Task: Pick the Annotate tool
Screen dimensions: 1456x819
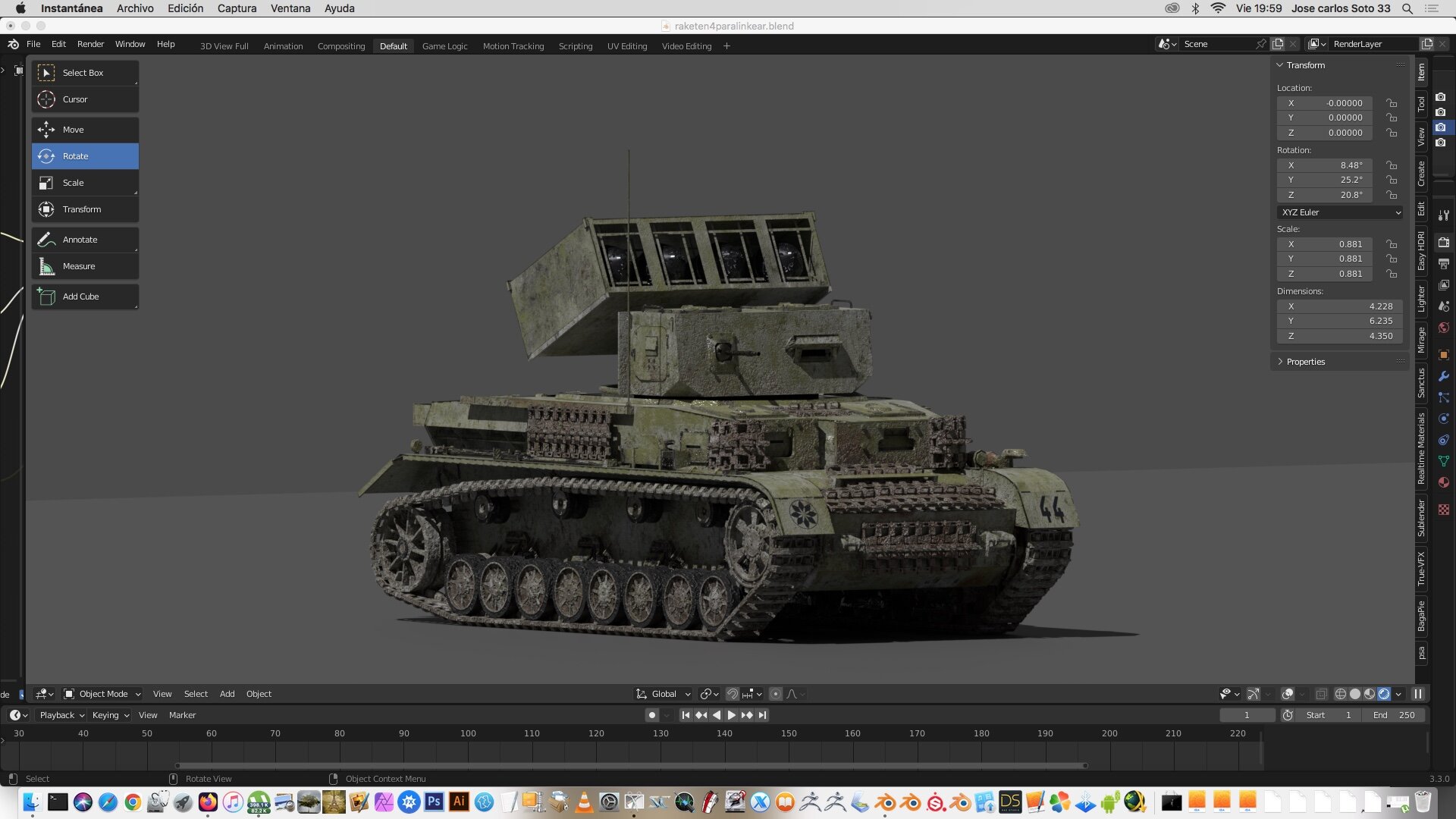Action: pos(85,240)
